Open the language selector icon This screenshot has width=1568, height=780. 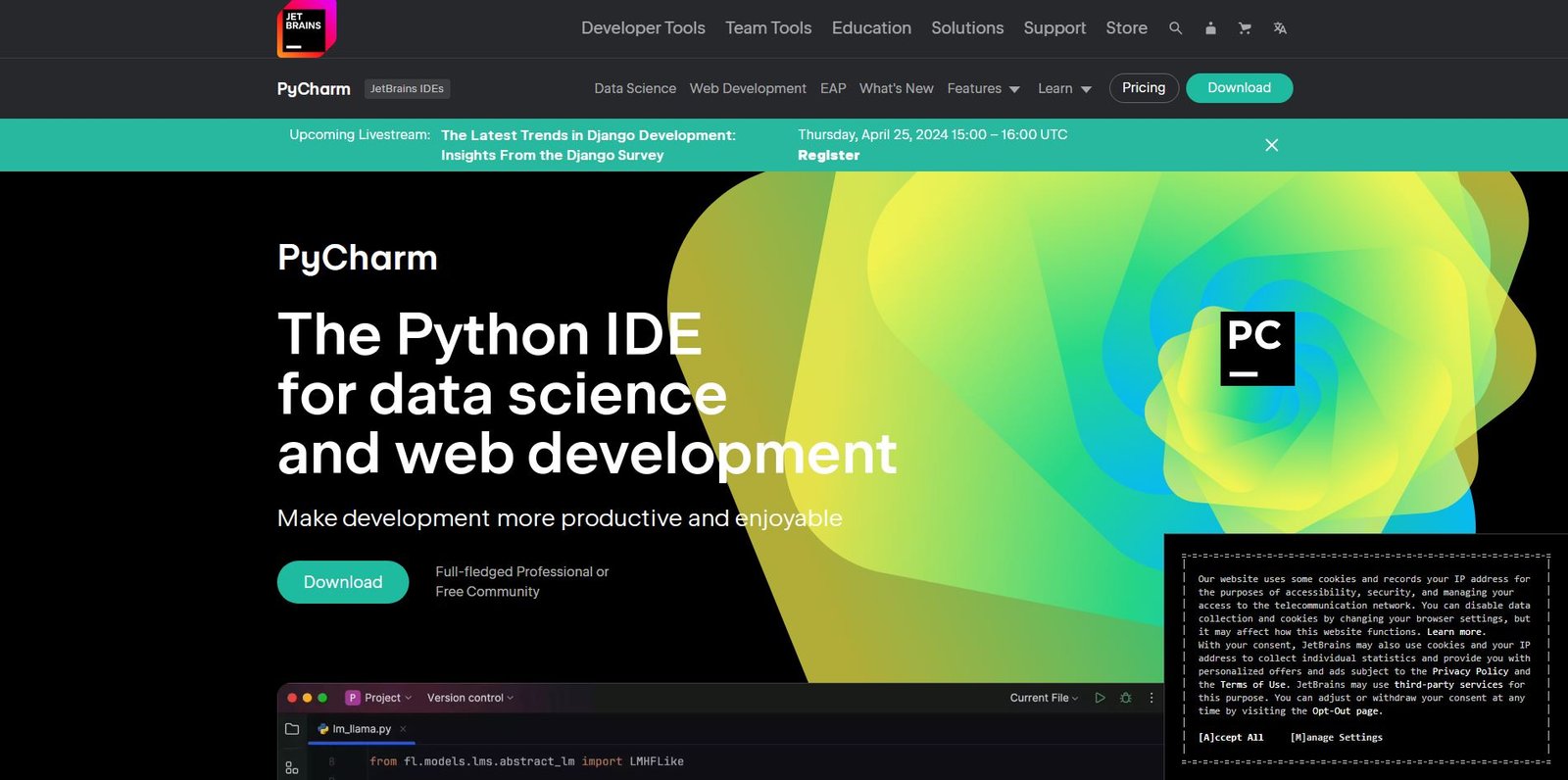click(x=1280, y=28)
